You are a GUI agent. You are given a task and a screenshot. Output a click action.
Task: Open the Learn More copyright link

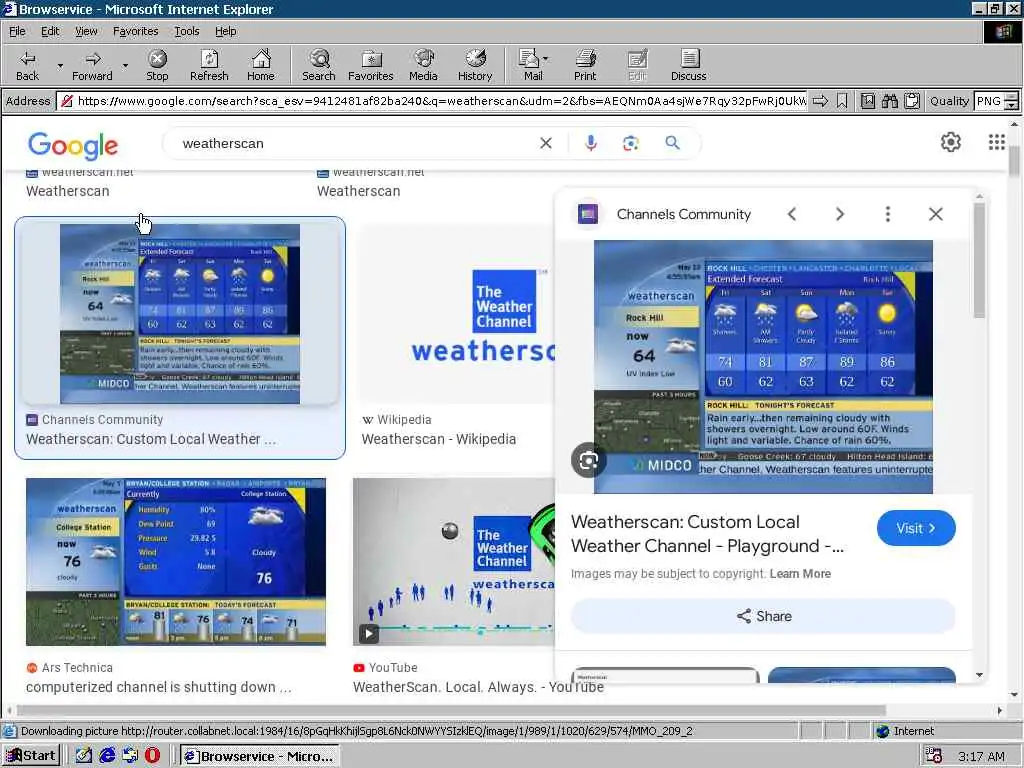tap(800, 573)
